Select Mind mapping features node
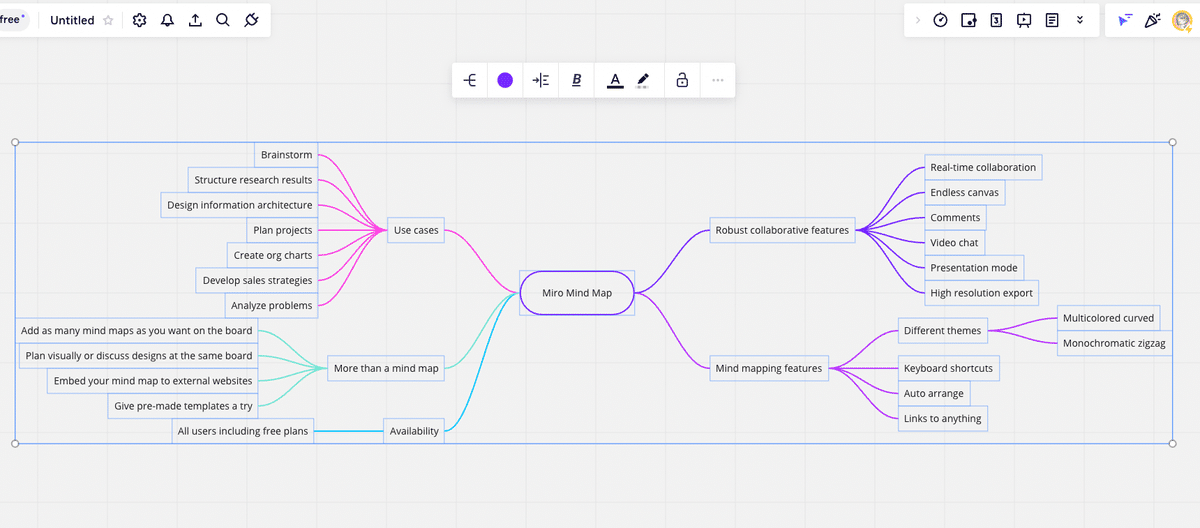 769,368
